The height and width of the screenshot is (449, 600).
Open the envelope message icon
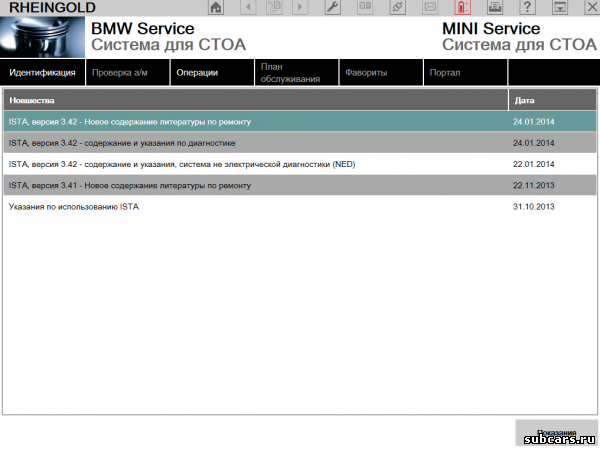tap(430, 7)
